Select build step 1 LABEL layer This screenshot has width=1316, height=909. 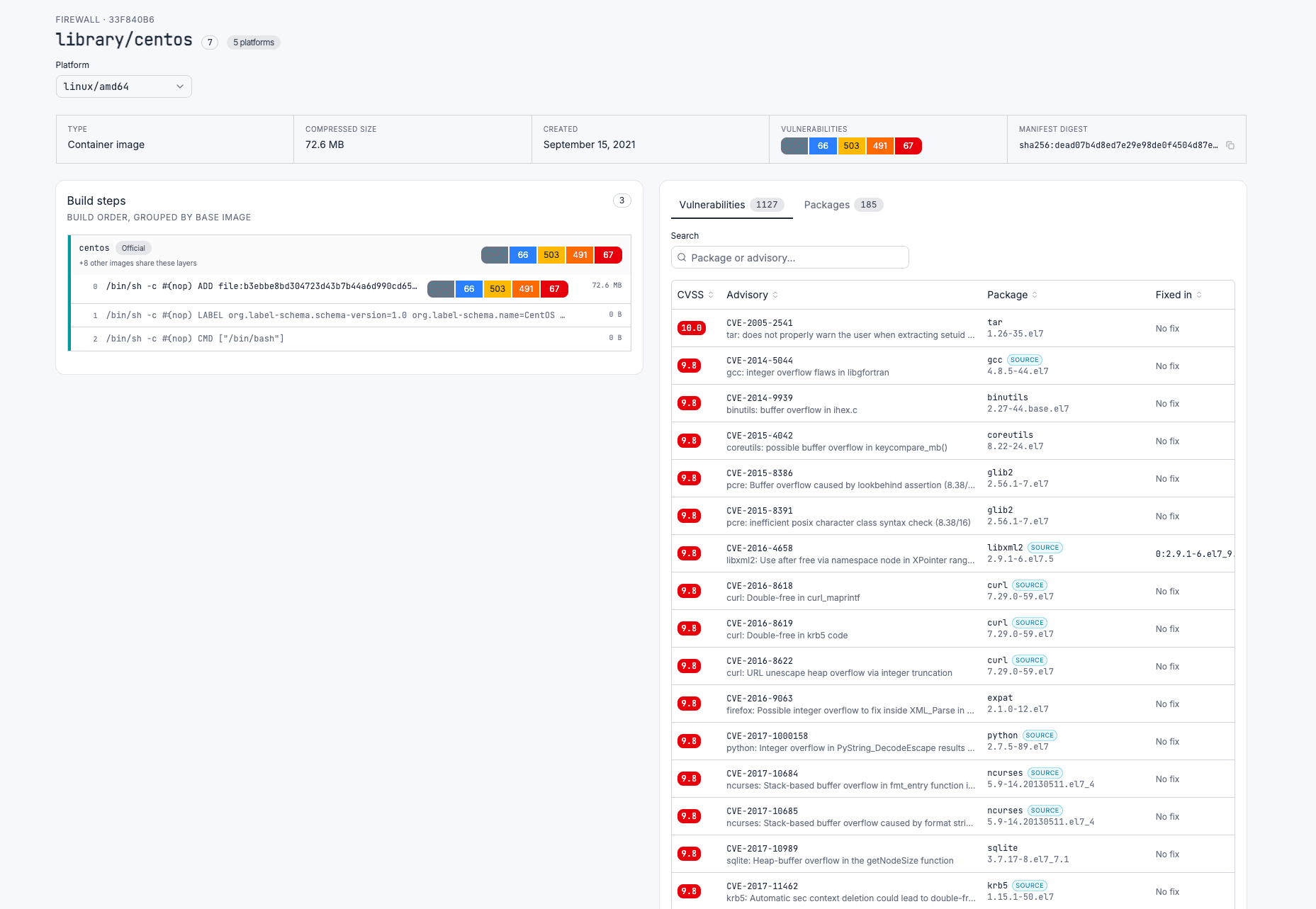[351, 315]
